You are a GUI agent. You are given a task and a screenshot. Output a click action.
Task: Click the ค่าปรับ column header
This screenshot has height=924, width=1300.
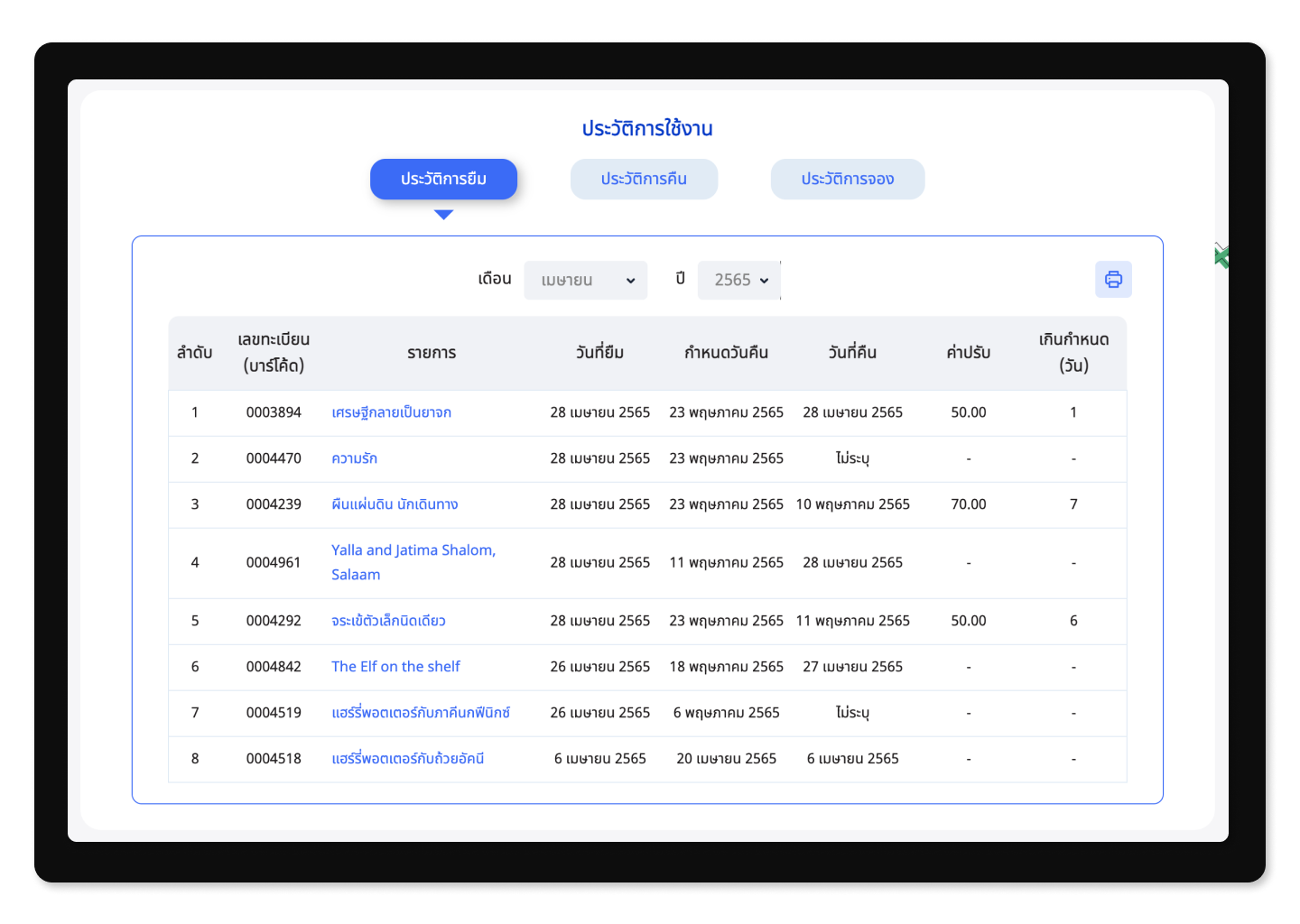coord(969,353)
